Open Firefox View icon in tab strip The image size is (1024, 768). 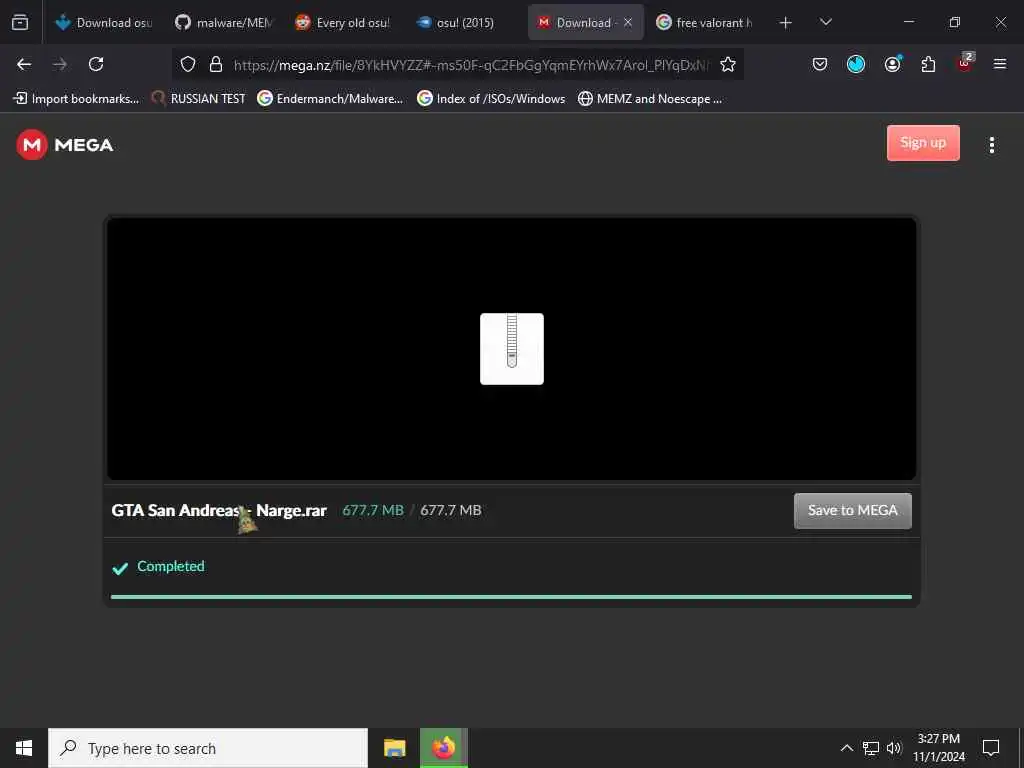tap(20, 22)
